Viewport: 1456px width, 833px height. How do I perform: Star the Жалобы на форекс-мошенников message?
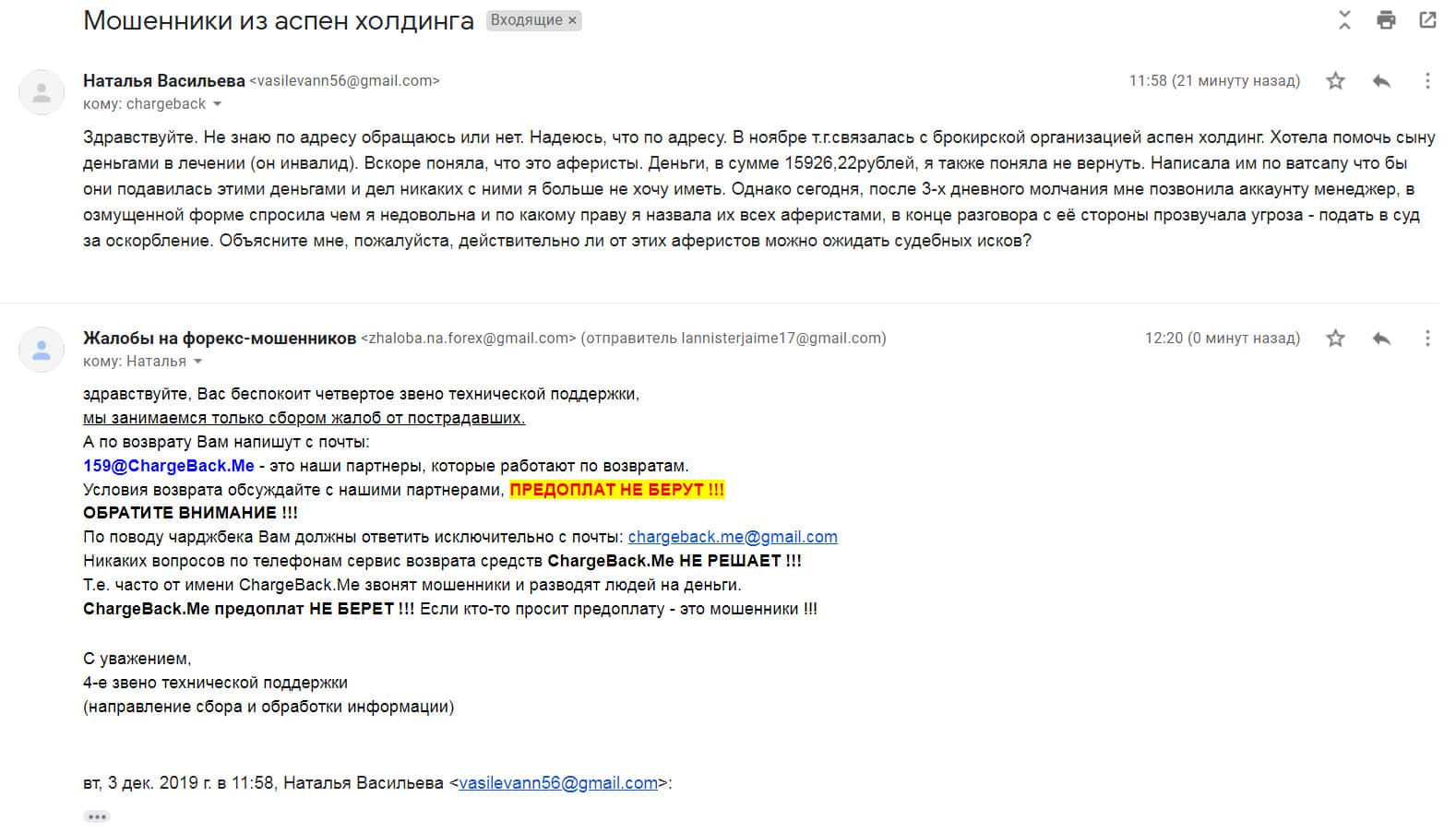1335,339
